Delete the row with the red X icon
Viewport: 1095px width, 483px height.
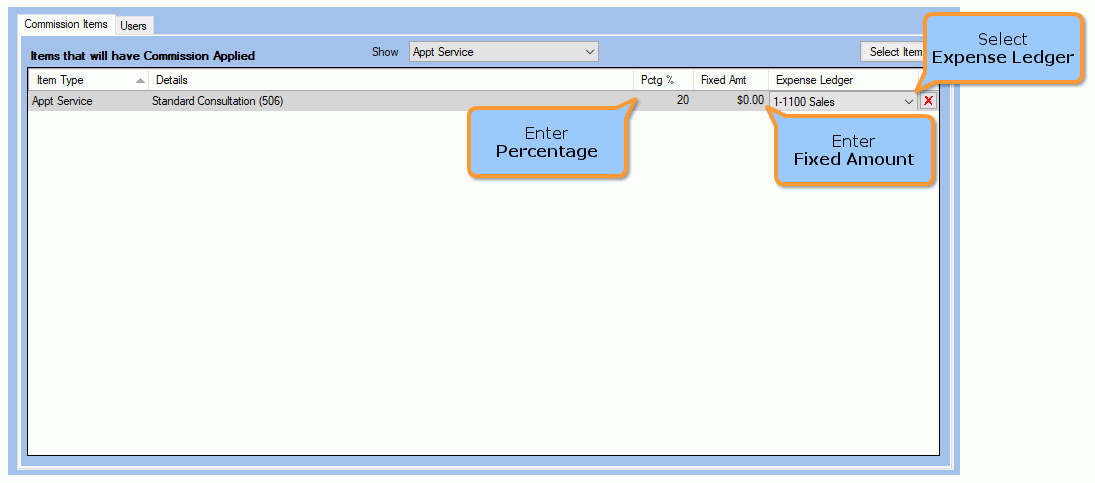pyautogui.click(x=928, y=101)
